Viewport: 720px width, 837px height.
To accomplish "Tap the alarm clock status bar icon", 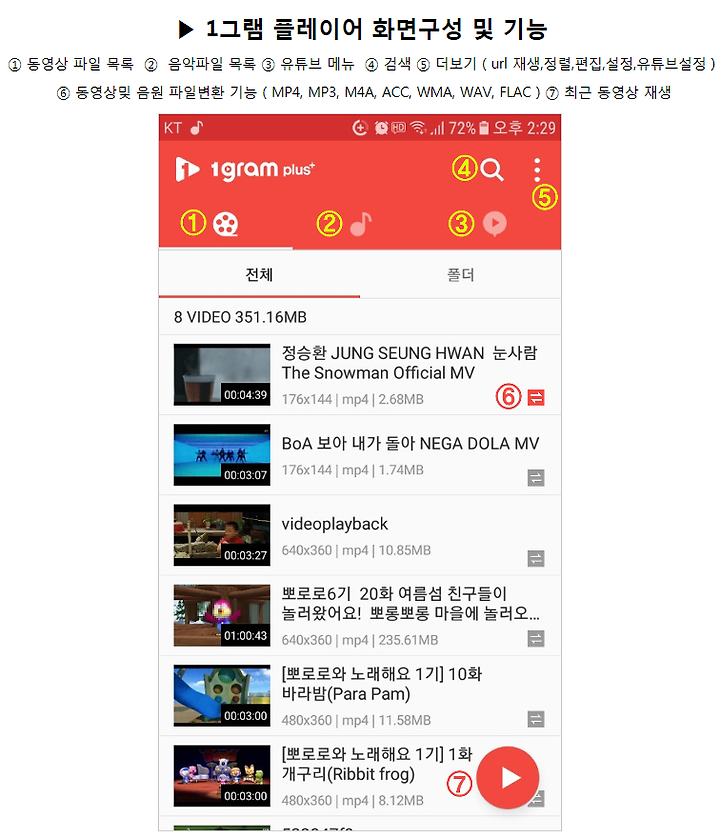I will click(381, 128).
